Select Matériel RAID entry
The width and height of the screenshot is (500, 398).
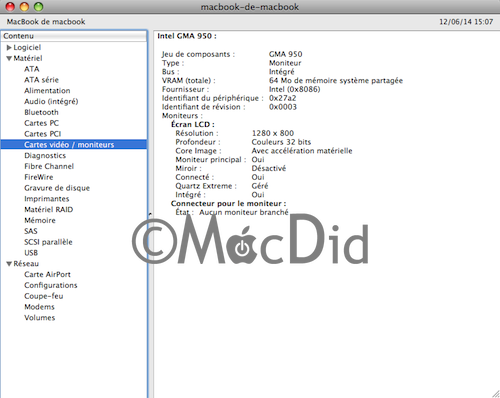(x=49, y=210)
